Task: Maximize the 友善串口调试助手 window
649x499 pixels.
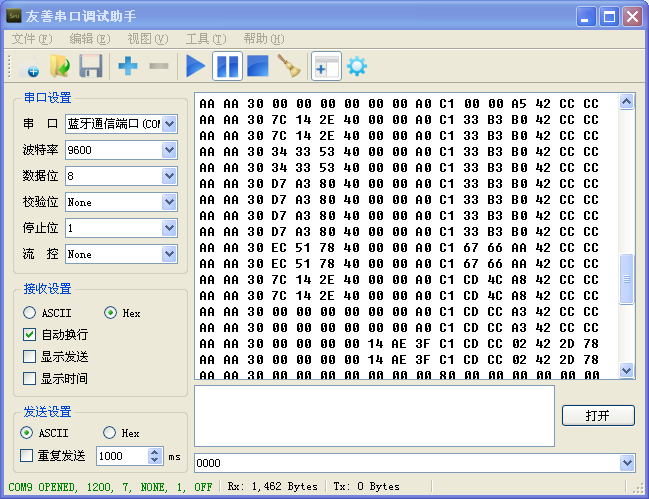Action: [x=609, y=17]
